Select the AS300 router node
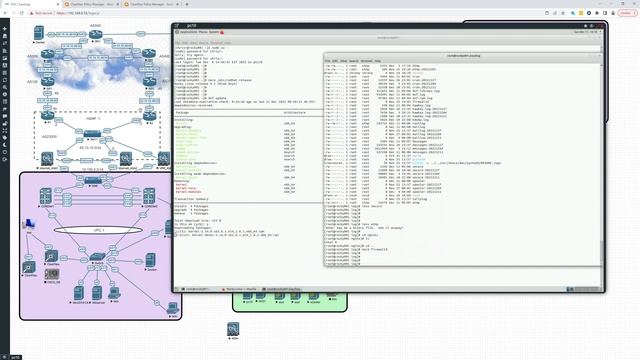The height and width of the screenshot is (360, 640). tap(47, 54)
